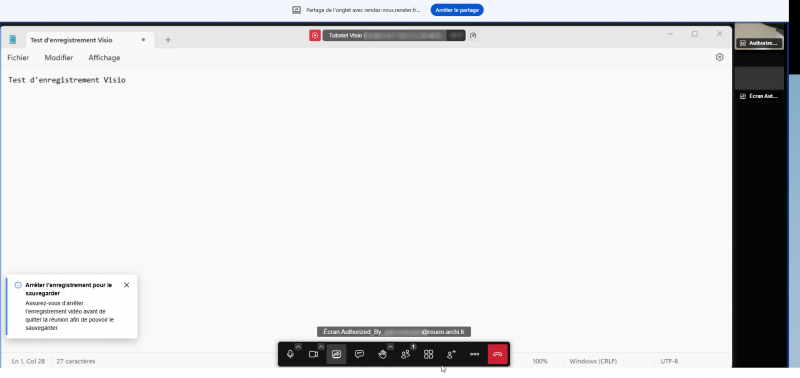This screenshot has width=800, height=378.
Task: Click Arrêter l'enregistrement pour le sauvegarder heading
Action: (x=68, y=289)
